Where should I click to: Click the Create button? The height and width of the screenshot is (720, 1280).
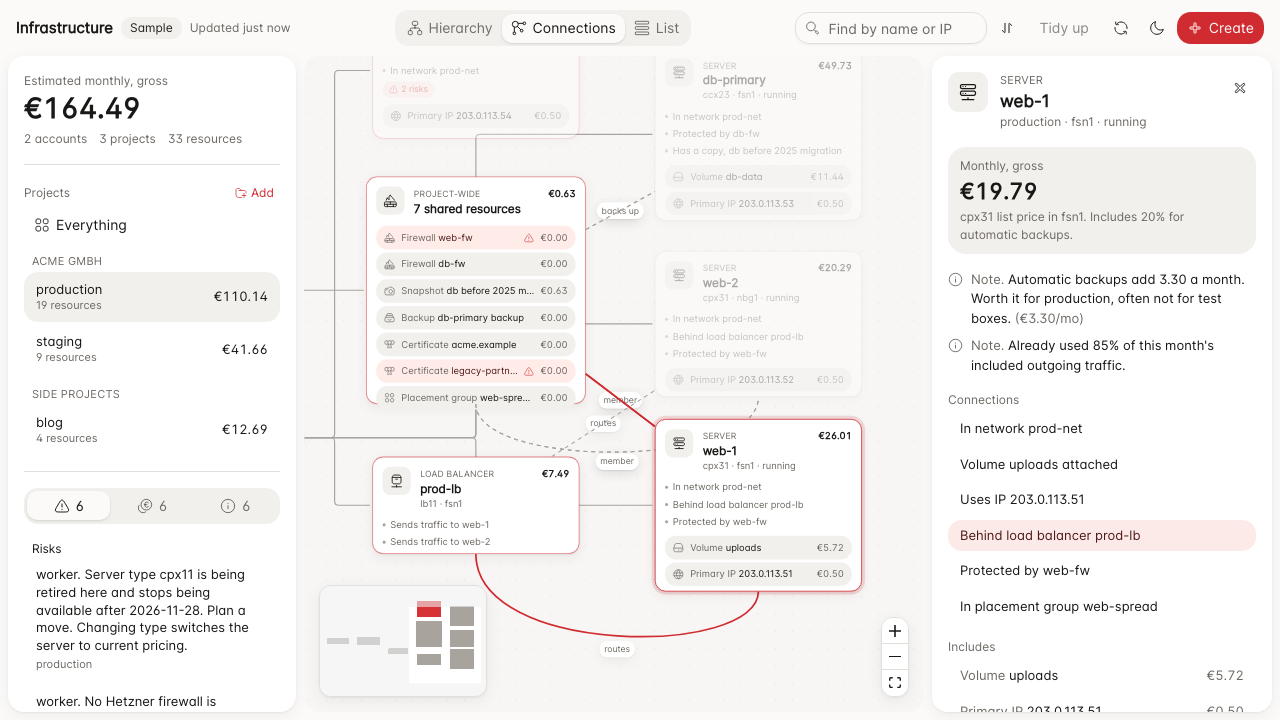click(1220, 28)
